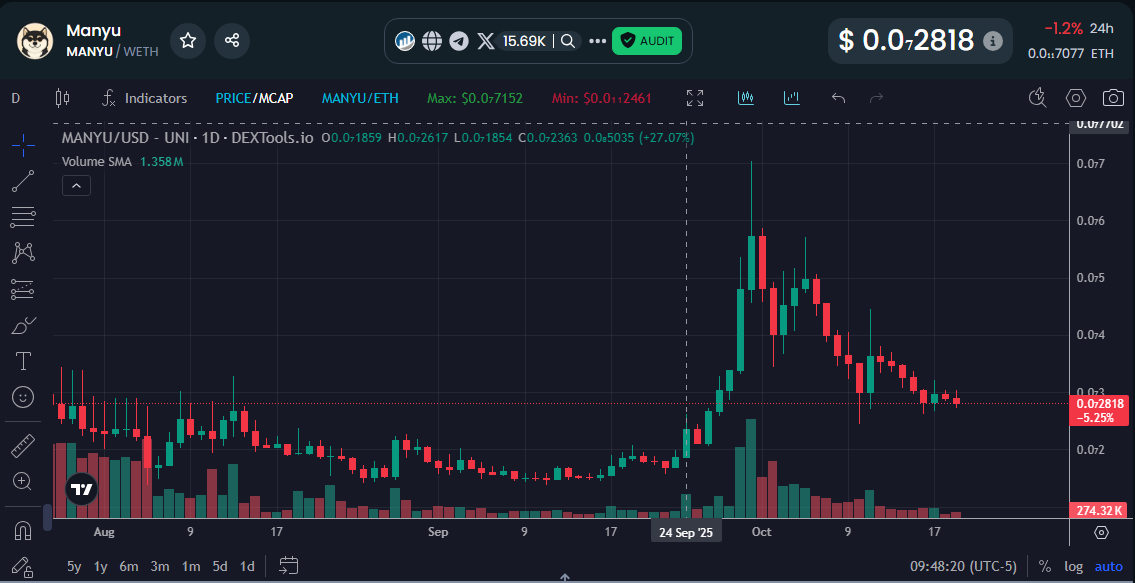
Task: Open the Telegram icon link
Action: coord(459,41)
